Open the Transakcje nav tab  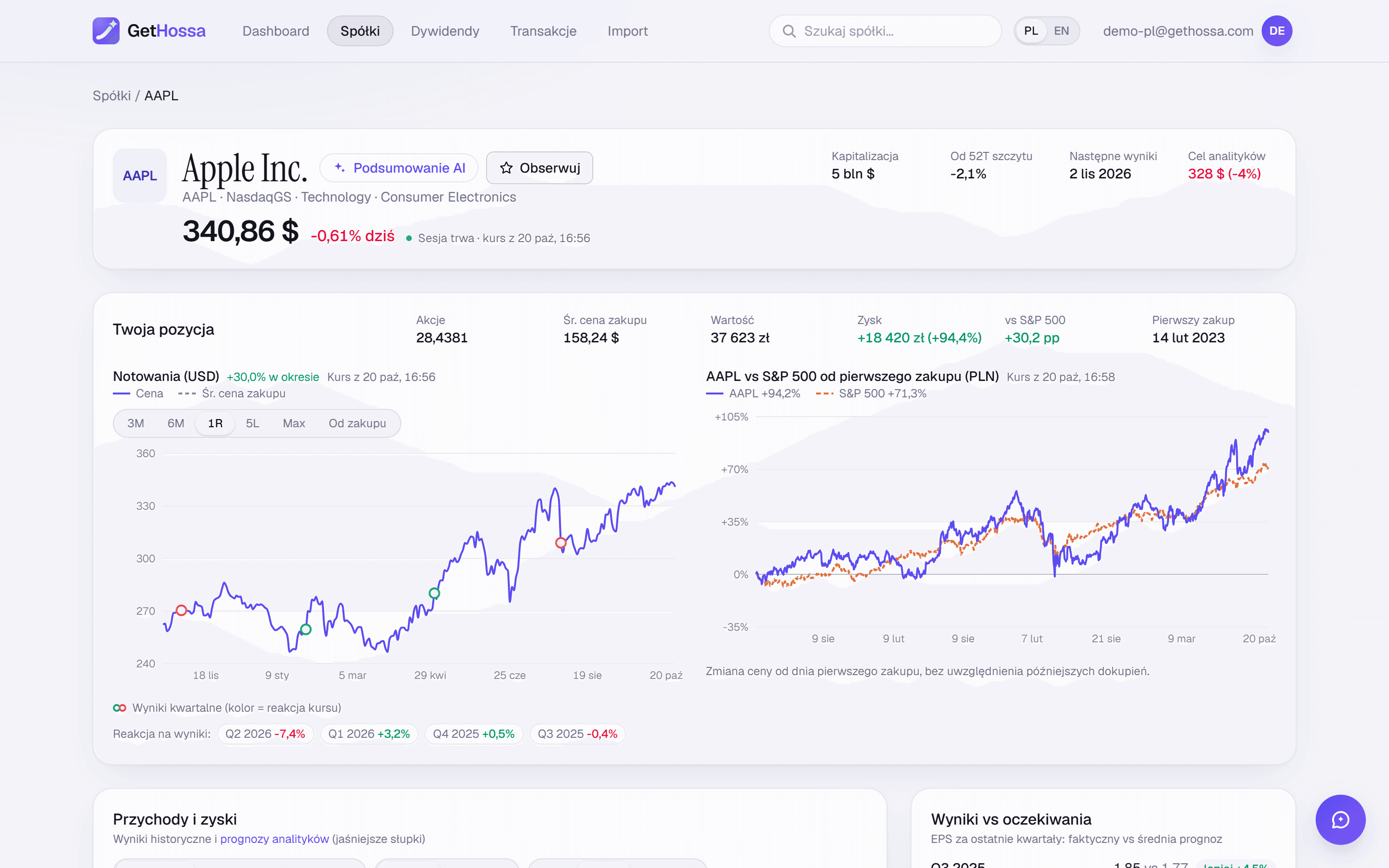point(543,31)
